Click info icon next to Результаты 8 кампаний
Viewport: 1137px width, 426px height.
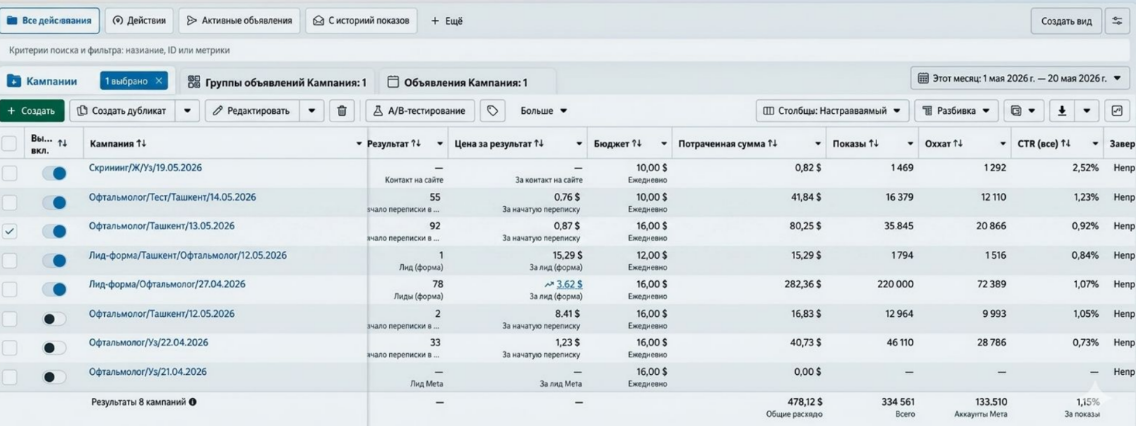193,402
